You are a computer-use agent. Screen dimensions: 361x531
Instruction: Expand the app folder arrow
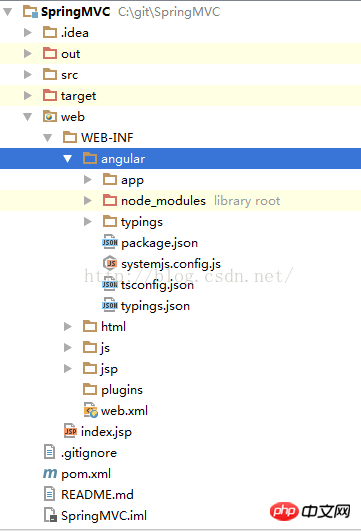[x=88, y=179]
